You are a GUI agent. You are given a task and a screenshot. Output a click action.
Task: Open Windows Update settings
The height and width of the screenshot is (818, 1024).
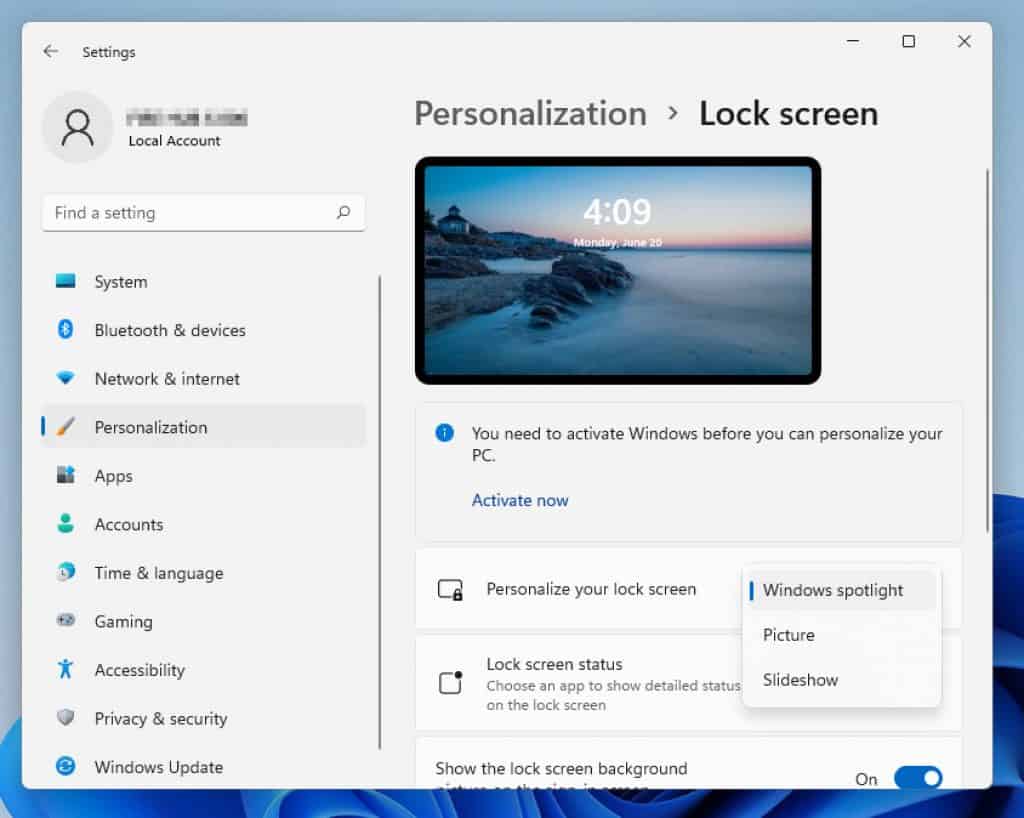coord(203,767)
